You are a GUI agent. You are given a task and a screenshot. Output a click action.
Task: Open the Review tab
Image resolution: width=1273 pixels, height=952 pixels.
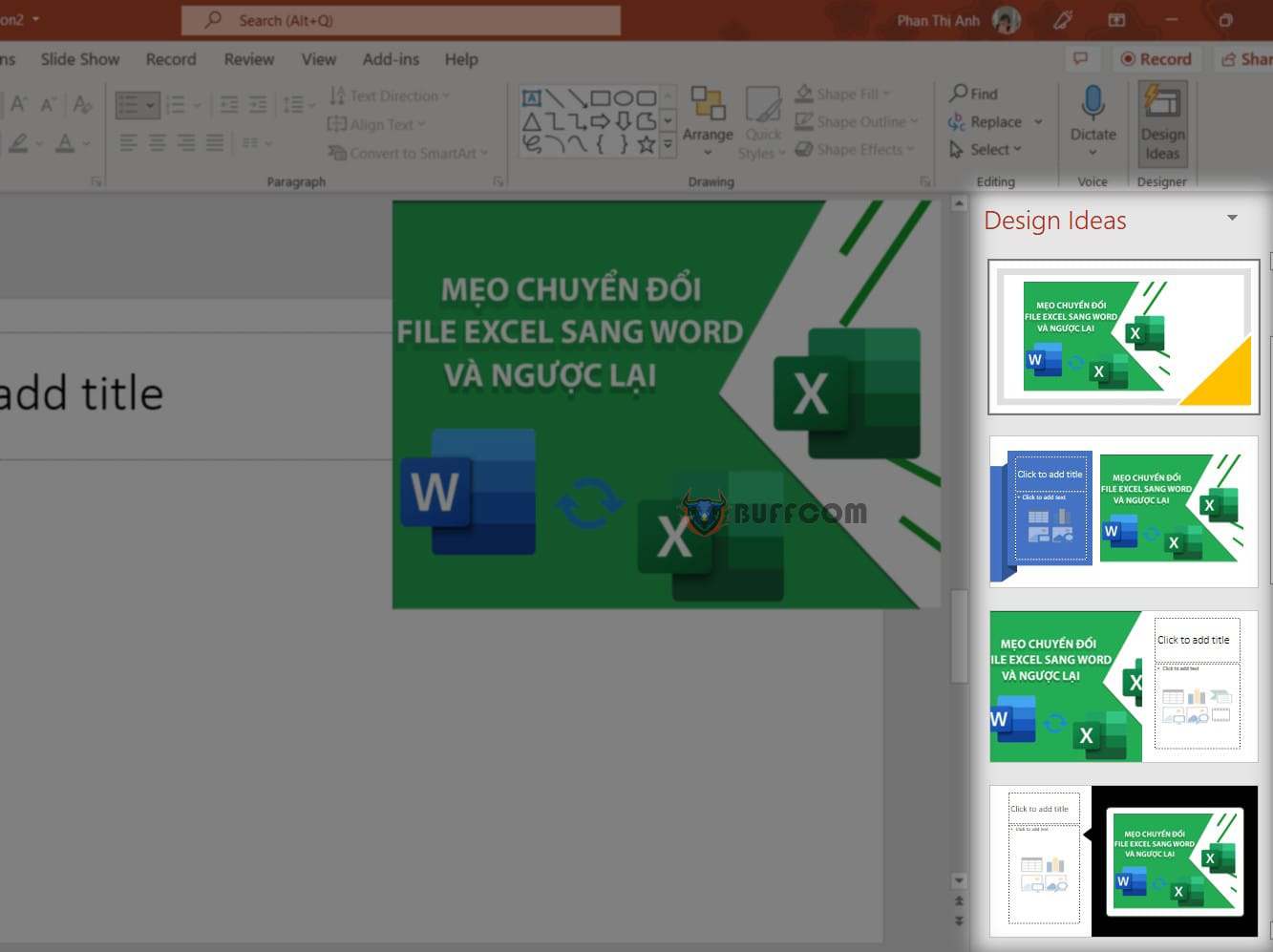tap(249, 59)
